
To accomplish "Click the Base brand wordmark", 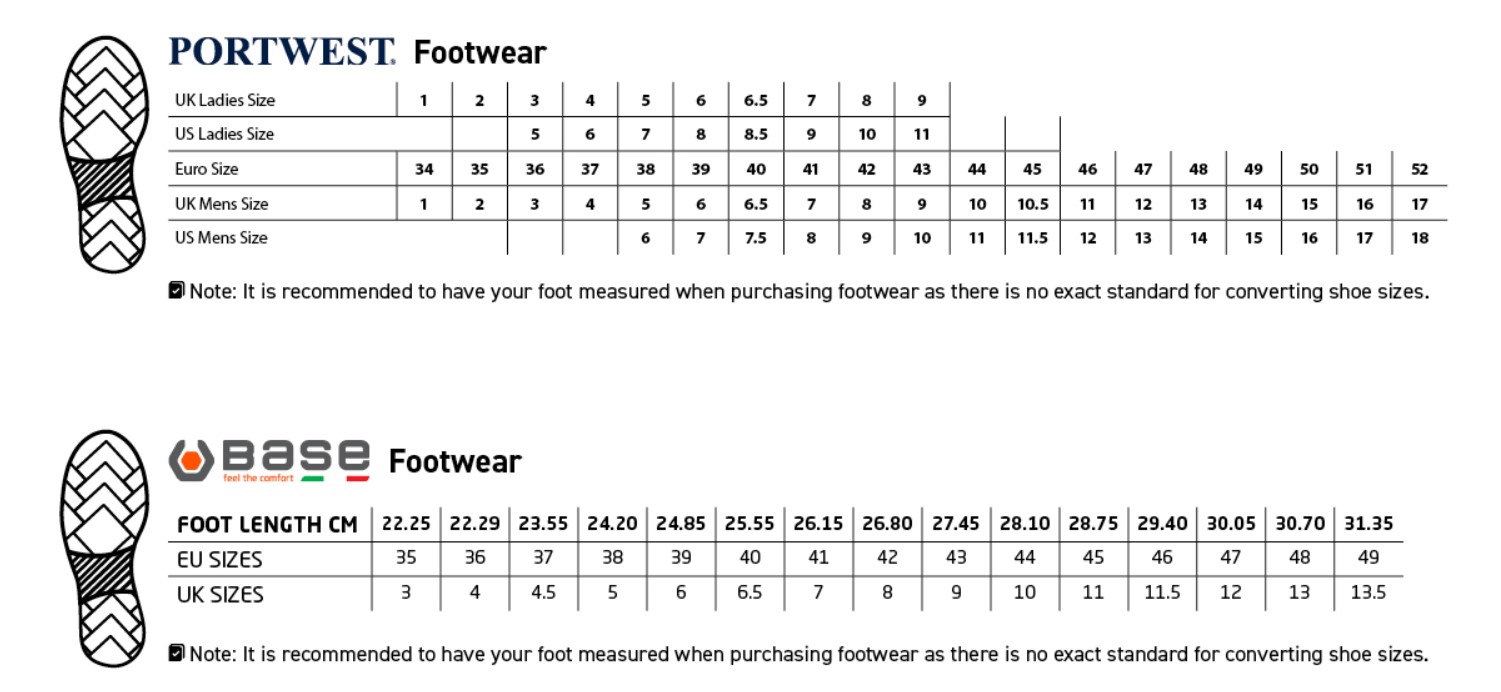I will coord(296,456).
